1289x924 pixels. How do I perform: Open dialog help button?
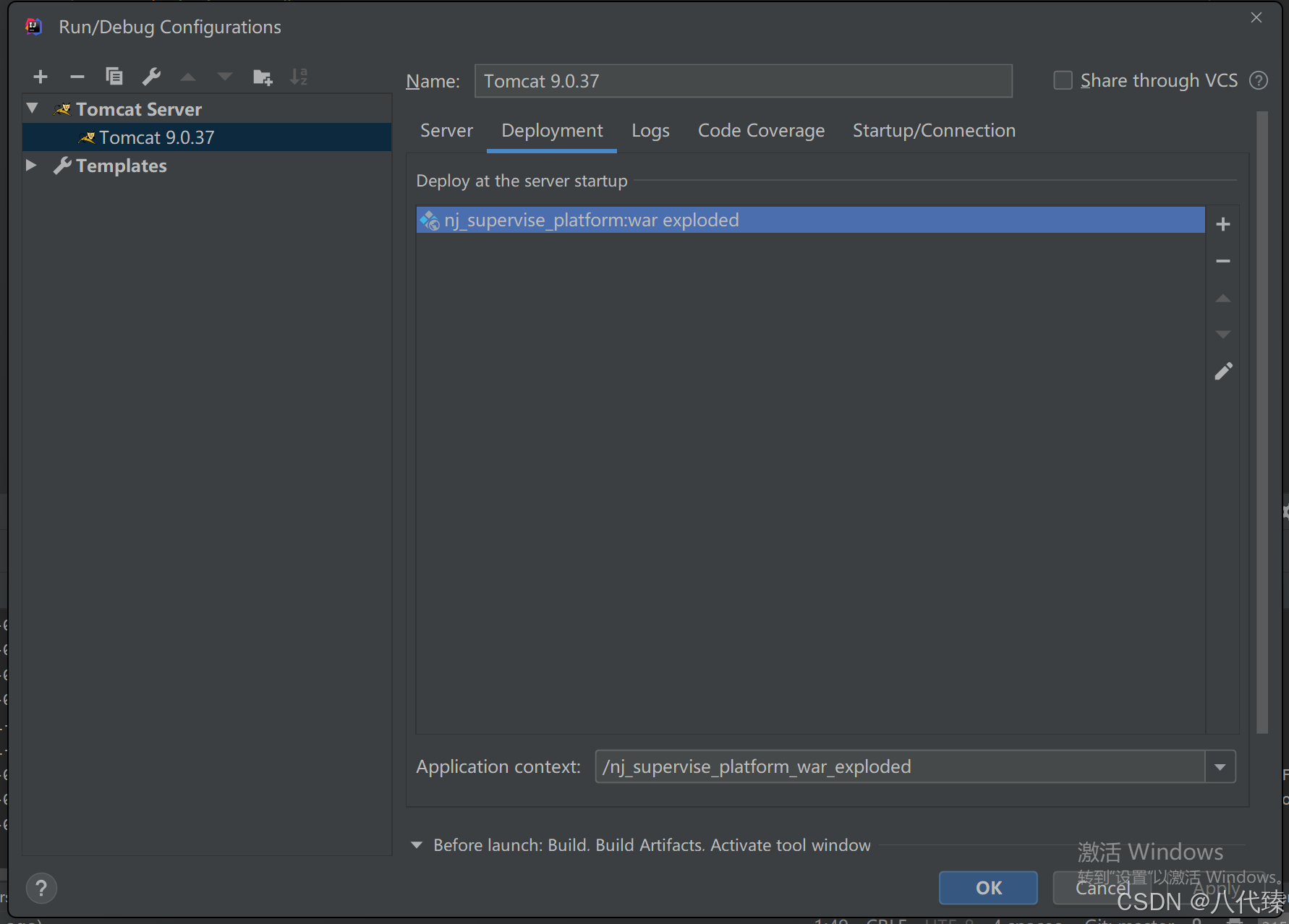pyautogui.click(x=41, y=888)
